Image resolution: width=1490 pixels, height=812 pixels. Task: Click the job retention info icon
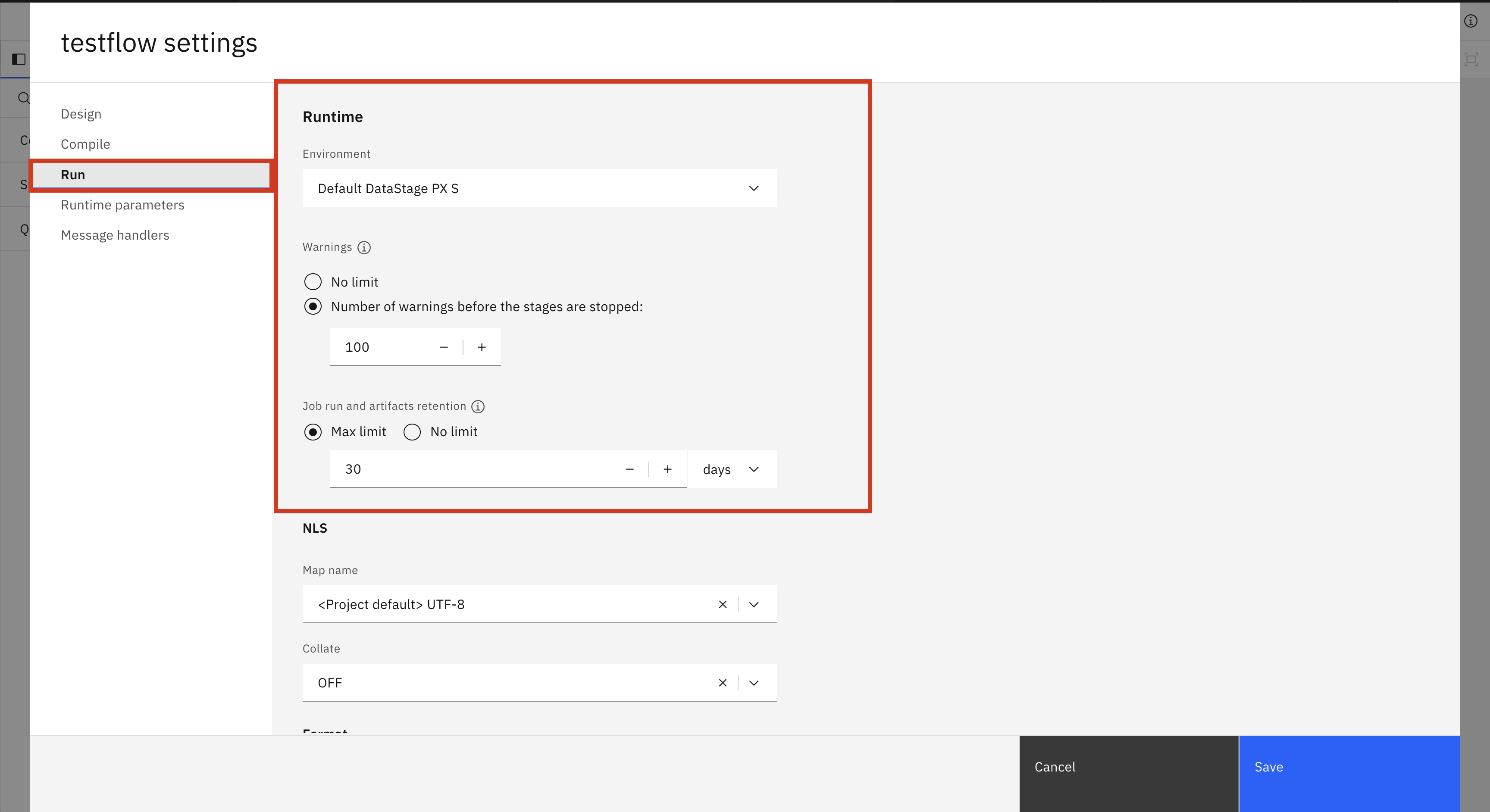click(x=478, y=406)
